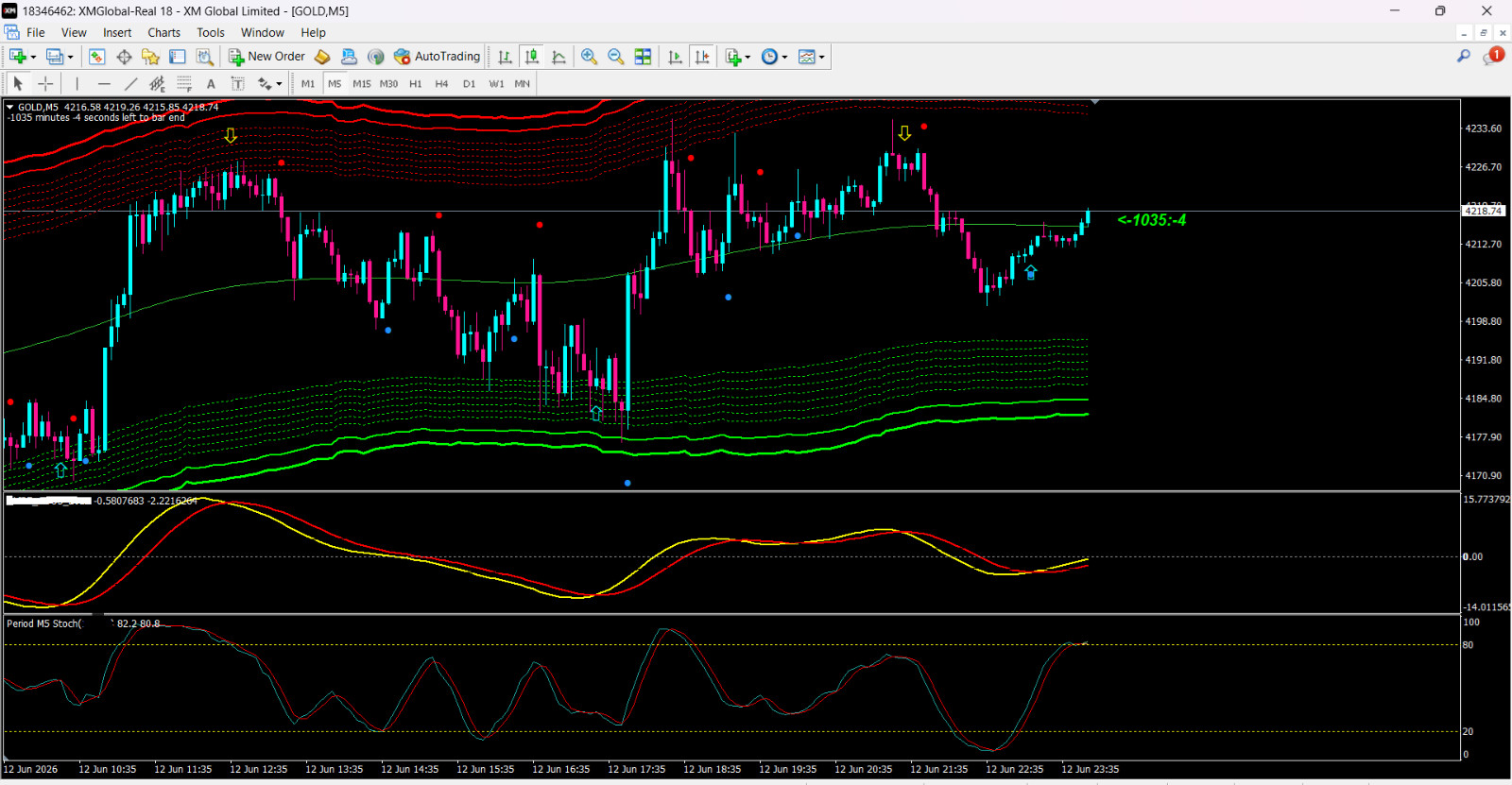Screen dimensions: 1512x785
Task: Click the cloud virtual hosting icon
Action: [349, 57]
